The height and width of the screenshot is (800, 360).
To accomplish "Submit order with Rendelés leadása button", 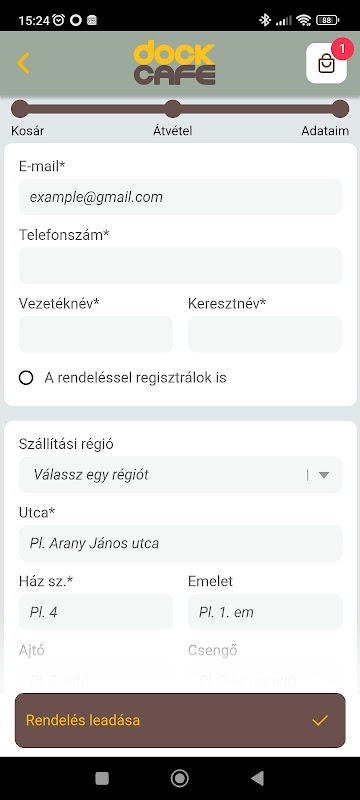I will click(181, 720).
